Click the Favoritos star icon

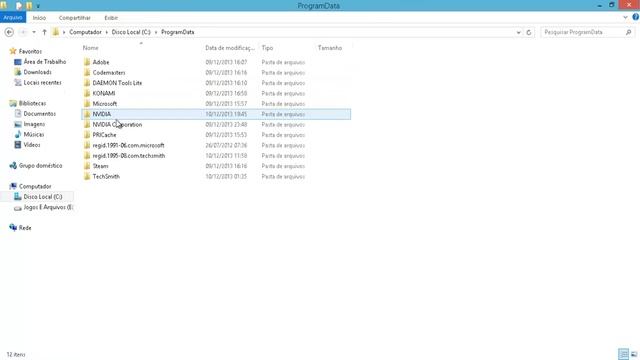[13, 51]
